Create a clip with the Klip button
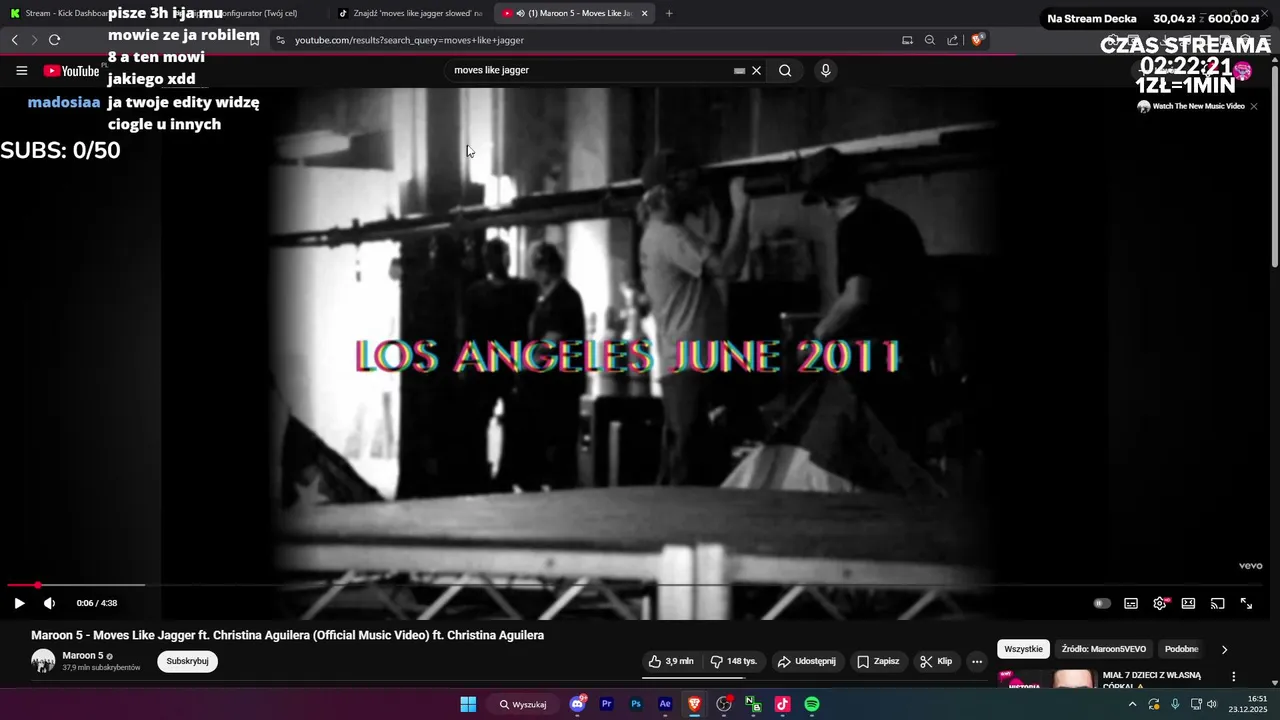This screenshot has height=720, width=1280. pos(936,661)
